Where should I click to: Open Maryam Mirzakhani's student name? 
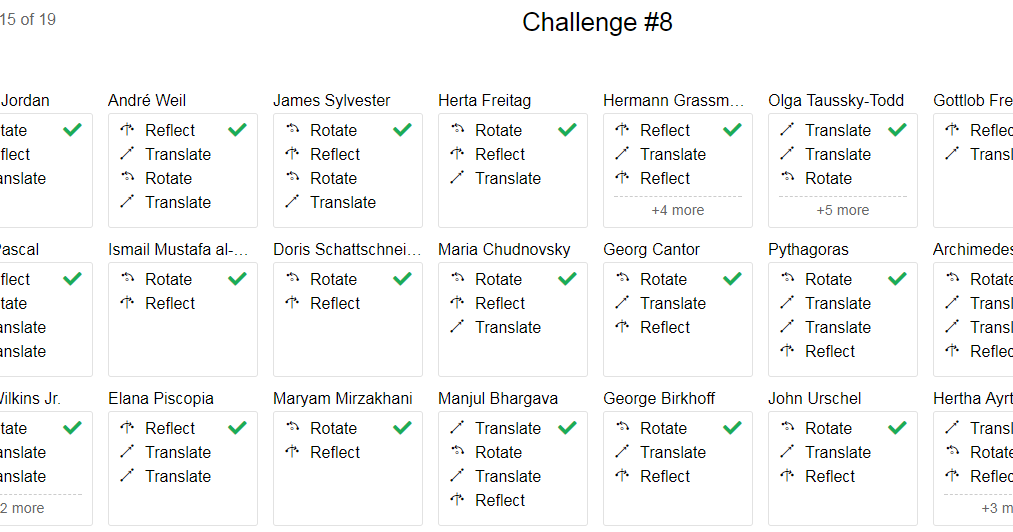click(x=342, y=398)
